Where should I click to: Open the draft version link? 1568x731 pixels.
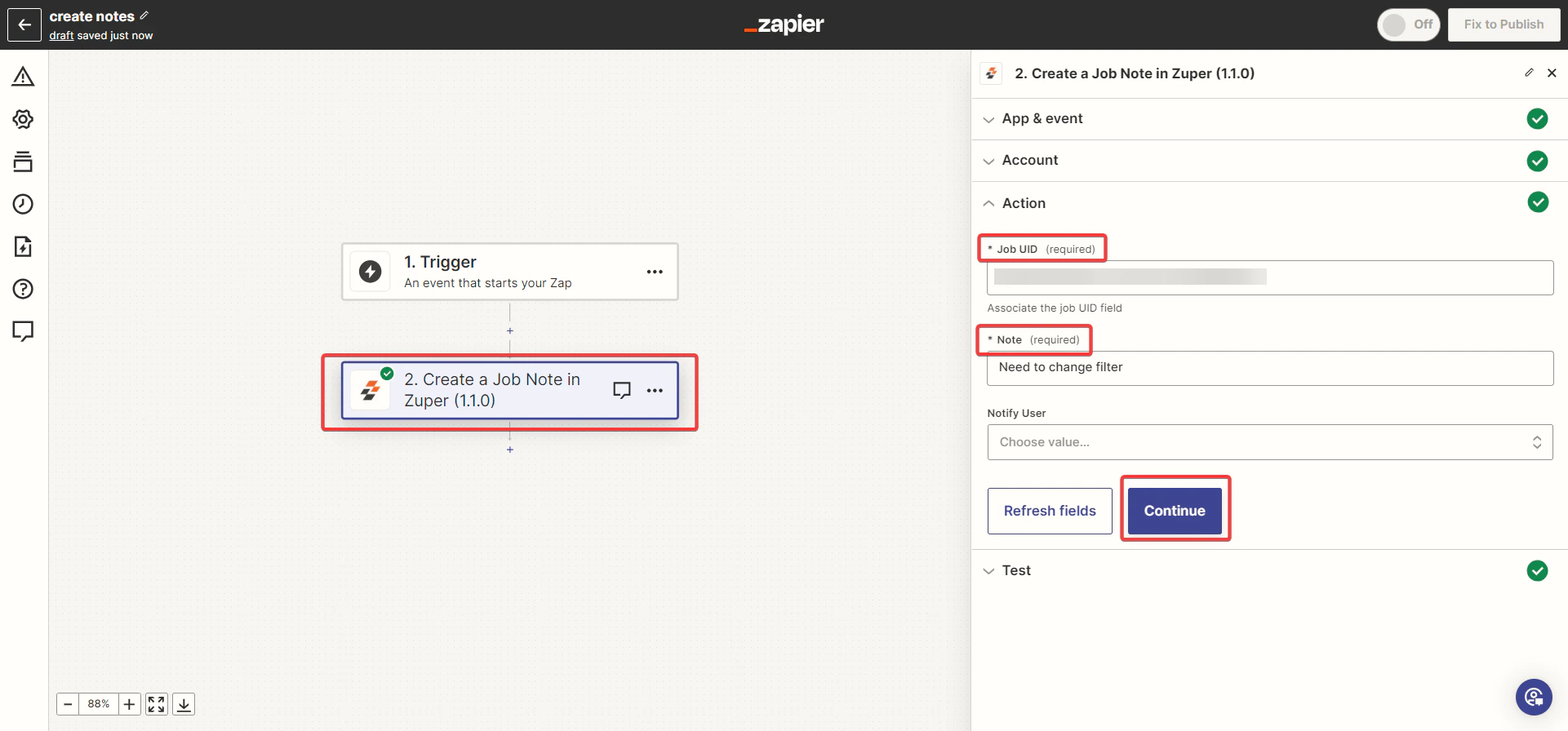pos(61,35)
